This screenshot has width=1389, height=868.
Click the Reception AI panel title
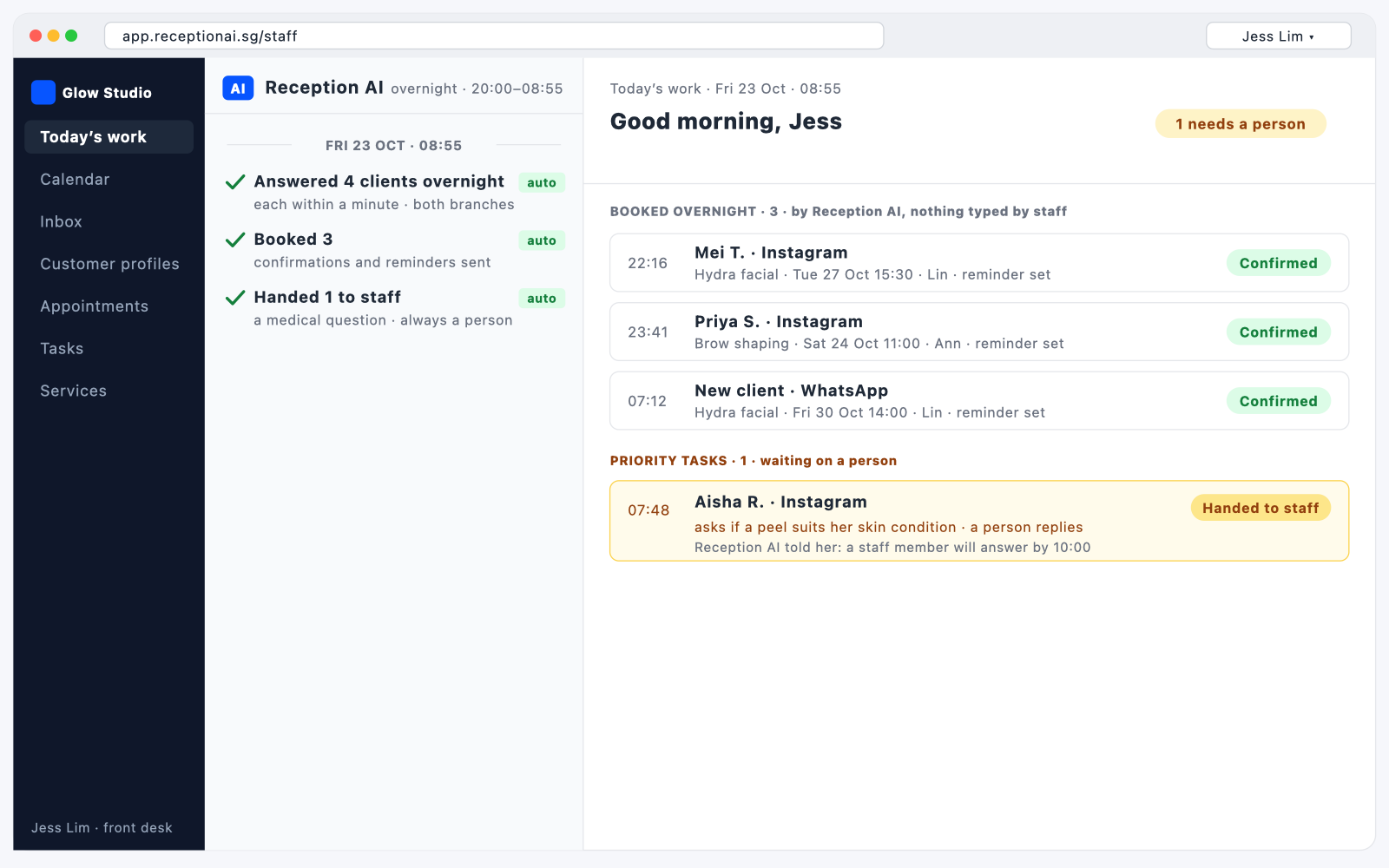[324, 88]
